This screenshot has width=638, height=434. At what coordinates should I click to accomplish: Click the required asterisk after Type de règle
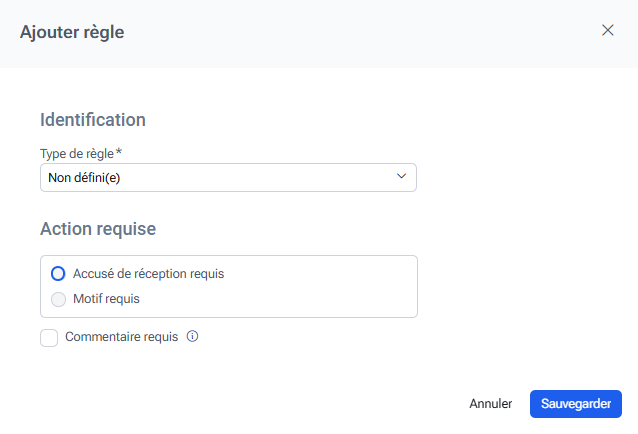click(x=119, y=152)
